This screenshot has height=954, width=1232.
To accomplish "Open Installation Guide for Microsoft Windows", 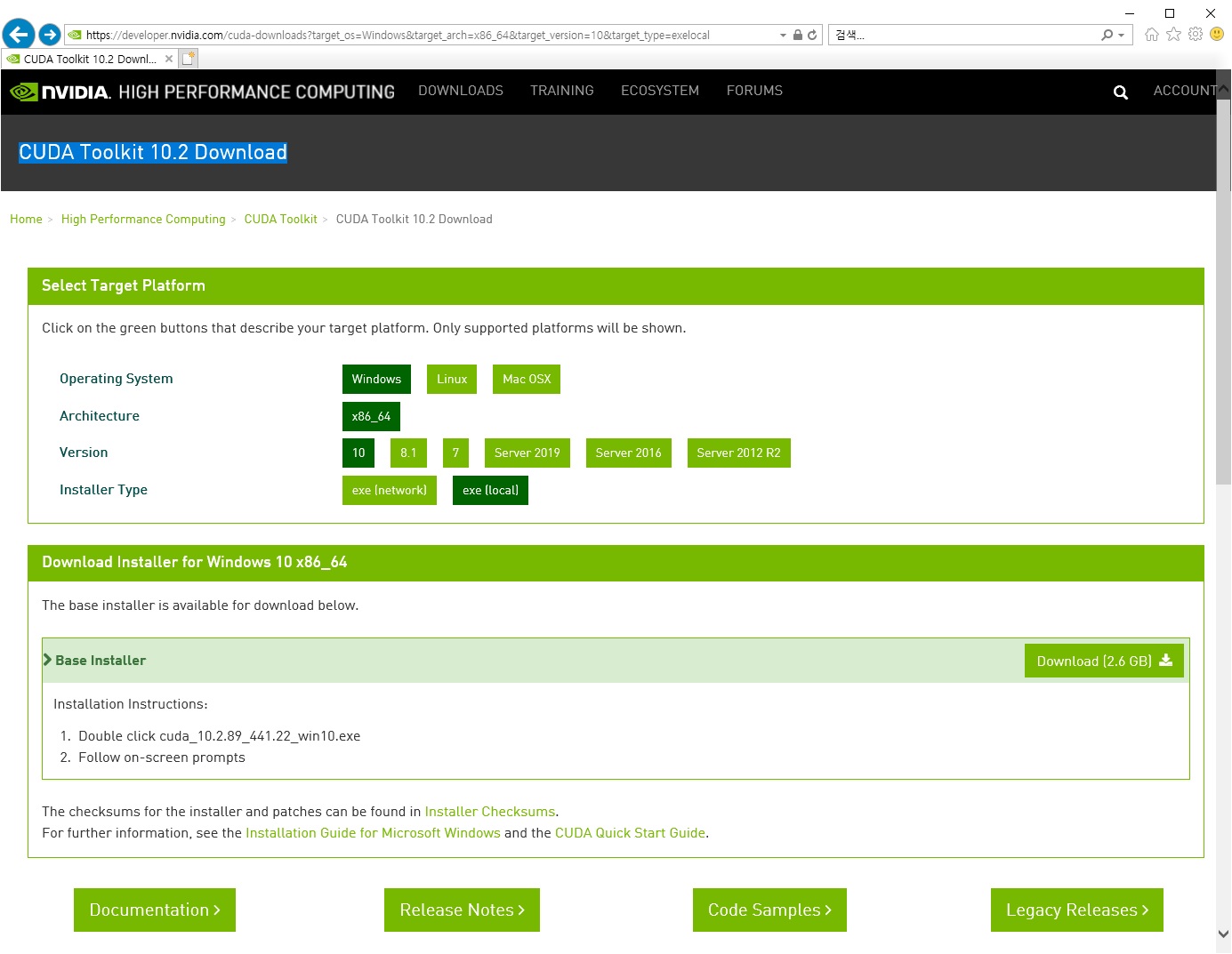I will [x=373, y=833].
